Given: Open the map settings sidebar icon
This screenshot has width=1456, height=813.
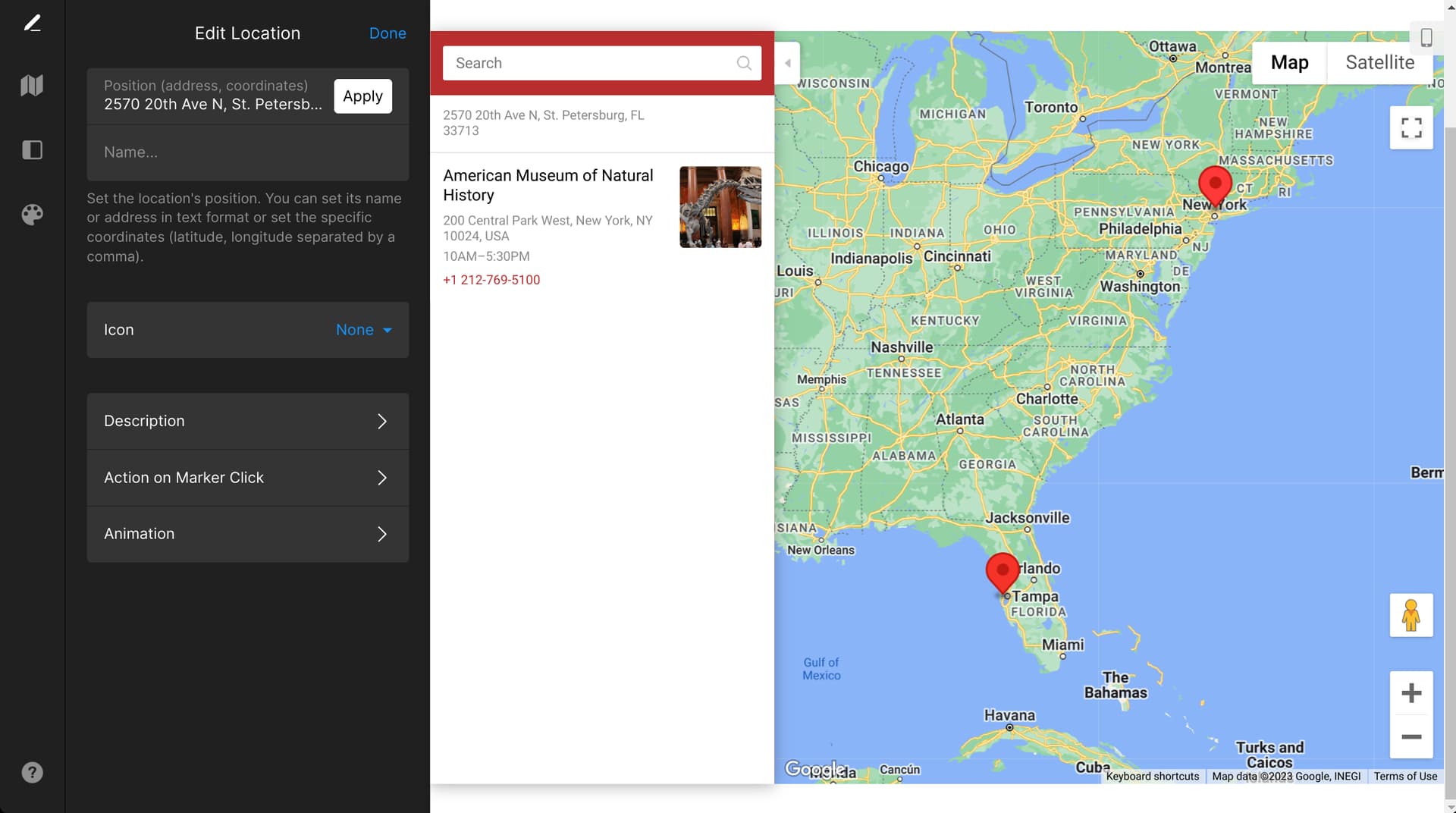Looking at the screenshot, I should (32, 85).
